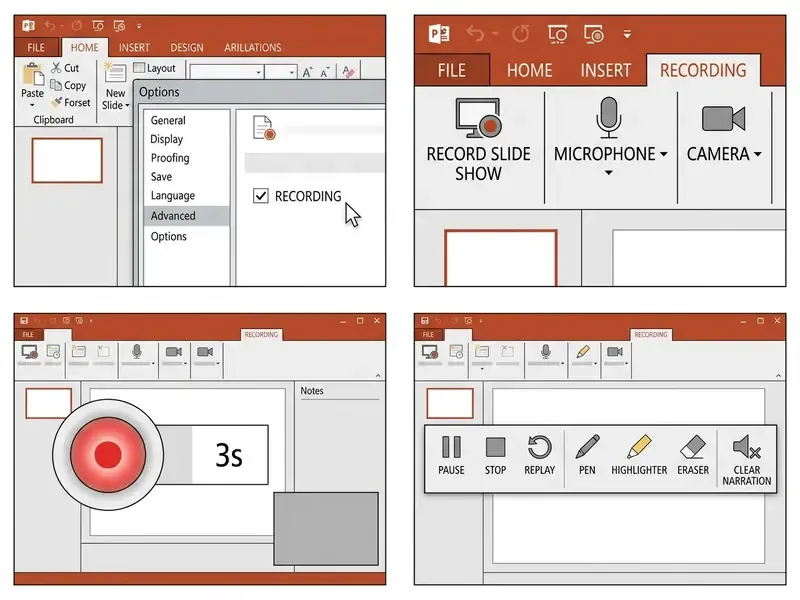Click Start From Beginning icon, top-right title bar
Screen dimensions: 800x600
(x=557, y=34)
